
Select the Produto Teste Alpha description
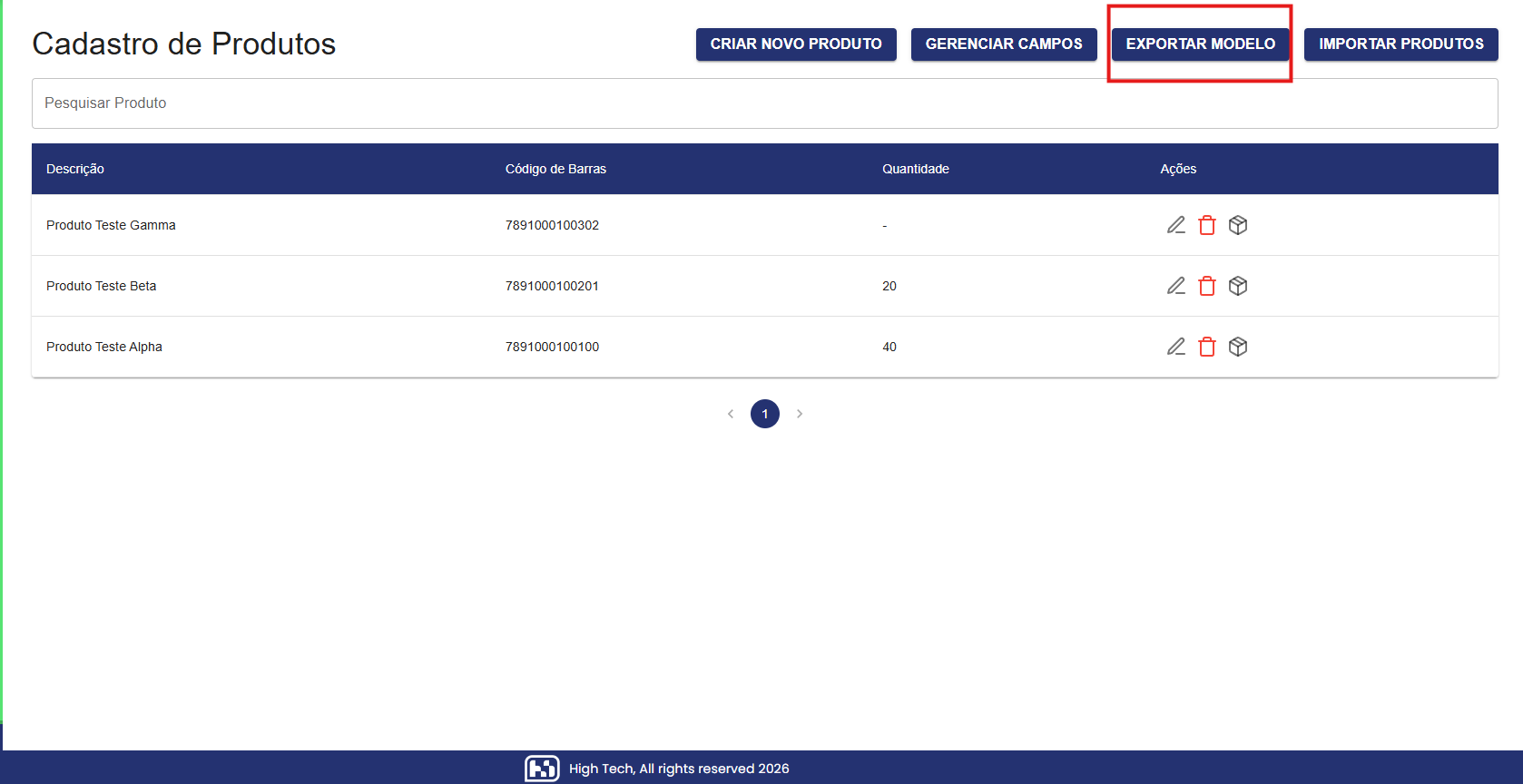(104, 347)
